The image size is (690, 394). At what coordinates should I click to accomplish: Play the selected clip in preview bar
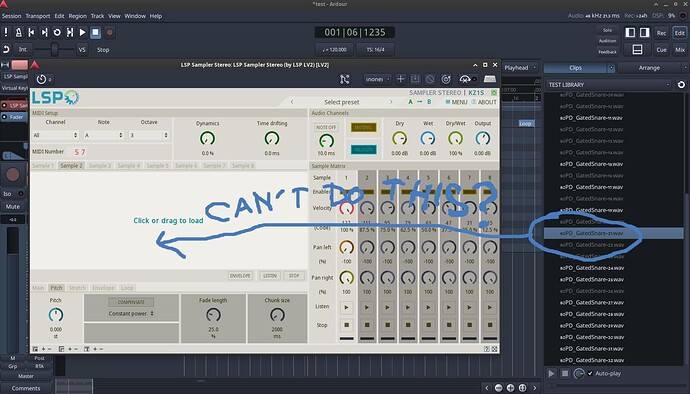click(551, 374)
